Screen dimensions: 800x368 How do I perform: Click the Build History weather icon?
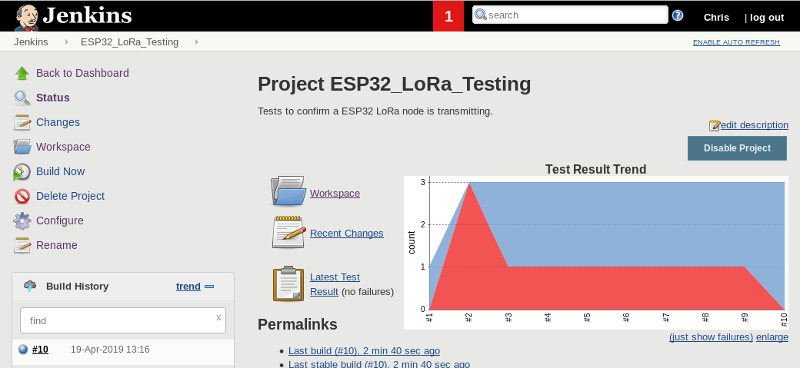tap(30, 286)
